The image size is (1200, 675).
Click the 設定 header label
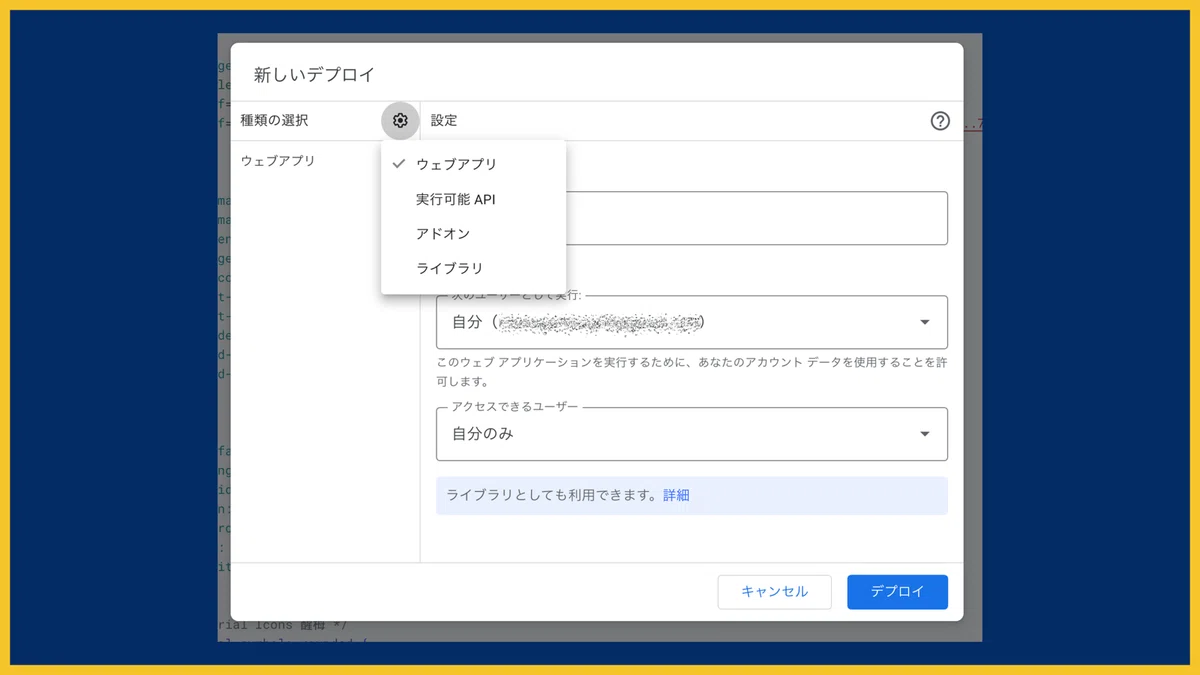(x=444, y=120)
